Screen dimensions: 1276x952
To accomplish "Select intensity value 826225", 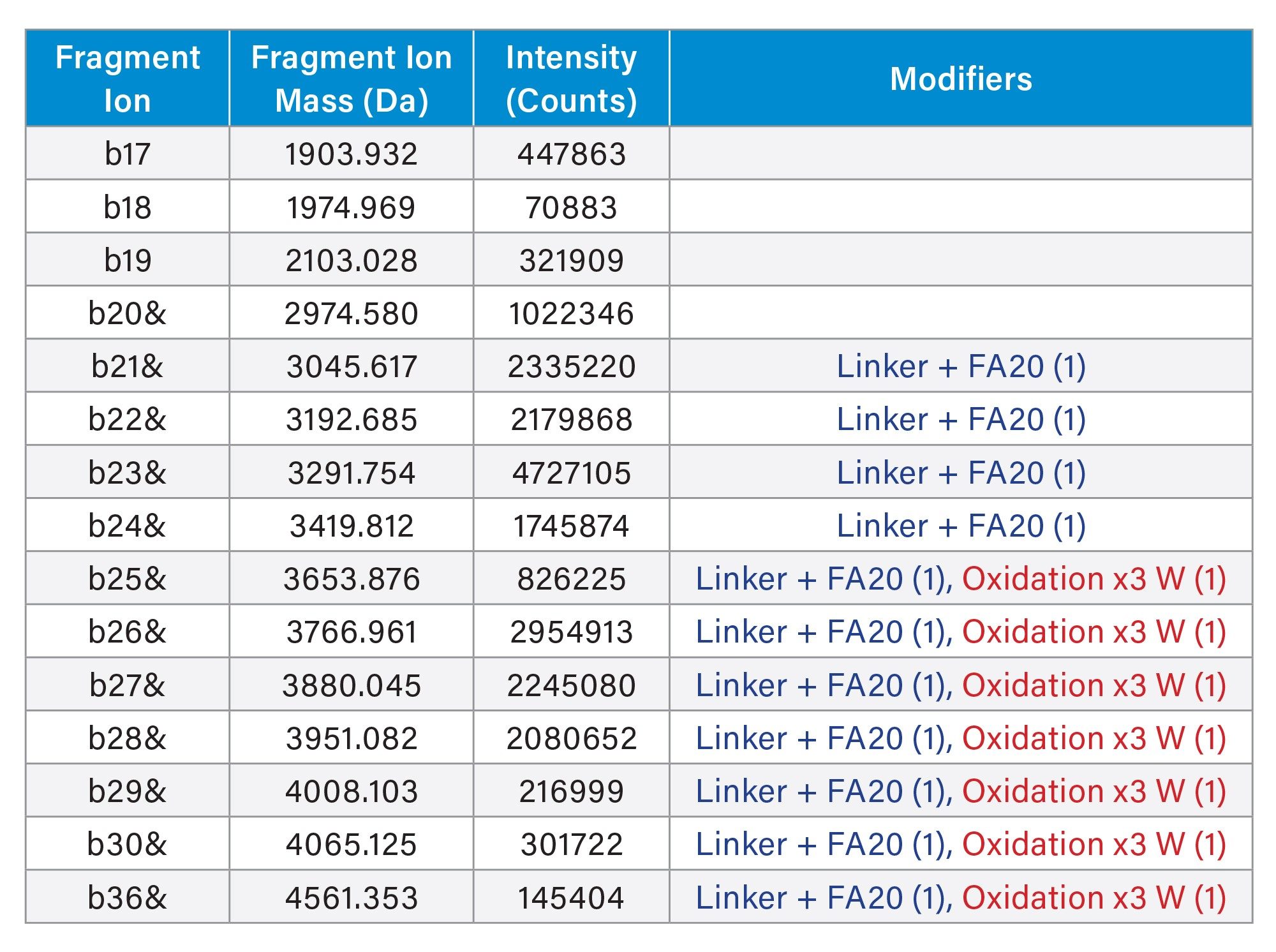I will click(x=572, y=579).
